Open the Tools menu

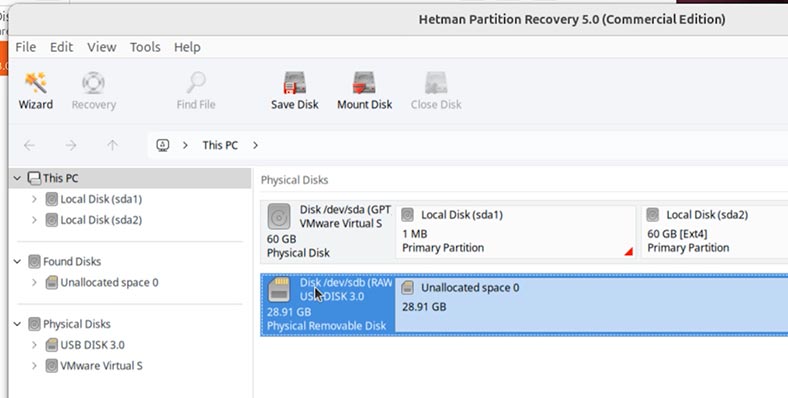point(145,47)
